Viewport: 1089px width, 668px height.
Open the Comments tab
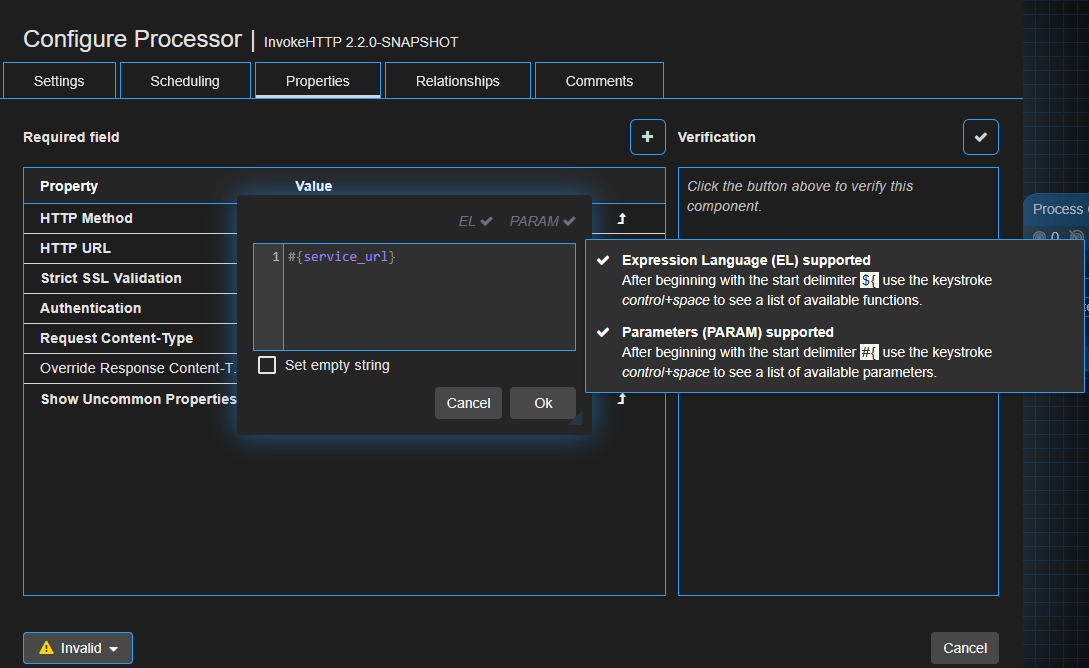pos(599,80)
